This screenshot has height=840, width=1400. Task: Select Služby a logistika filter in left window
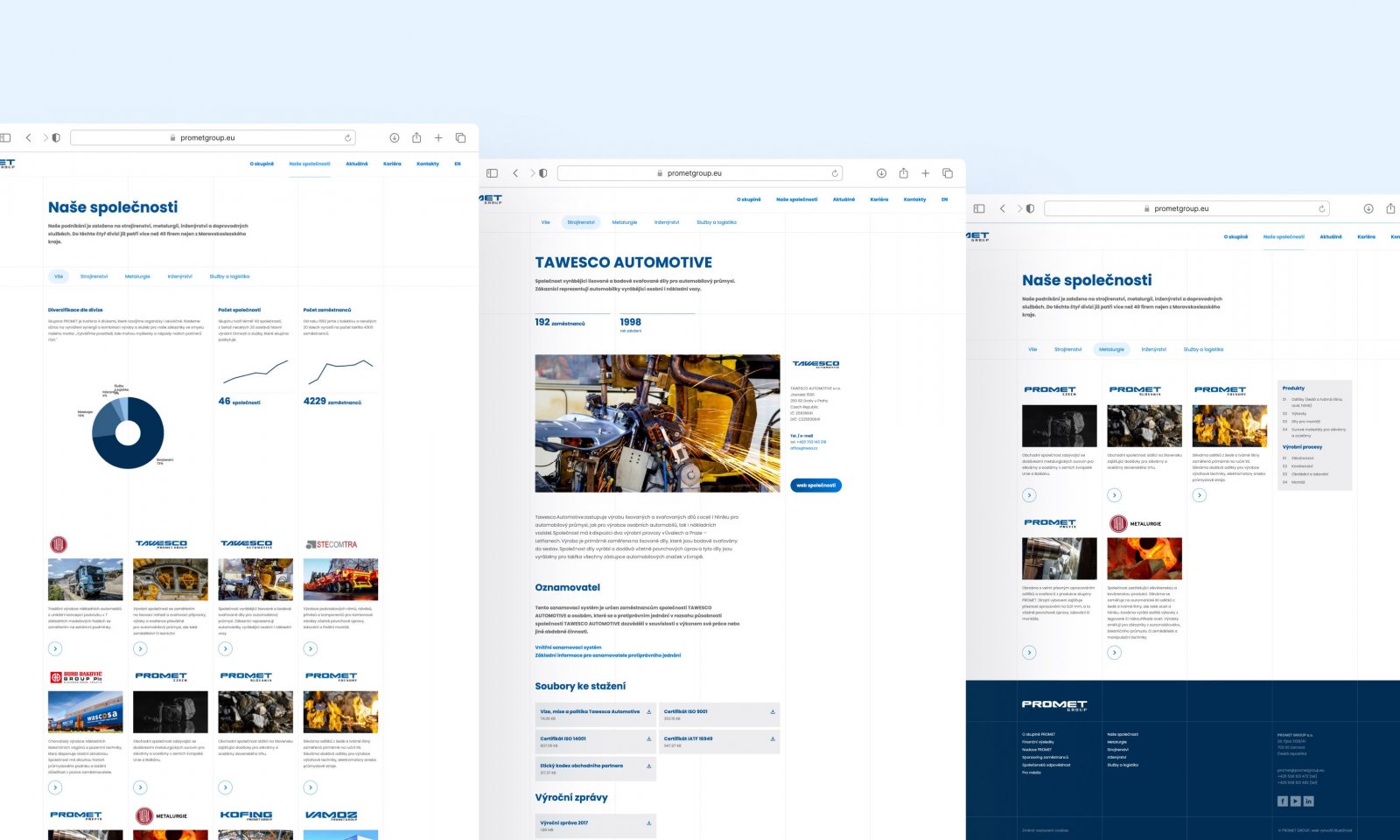coord(229,276)
